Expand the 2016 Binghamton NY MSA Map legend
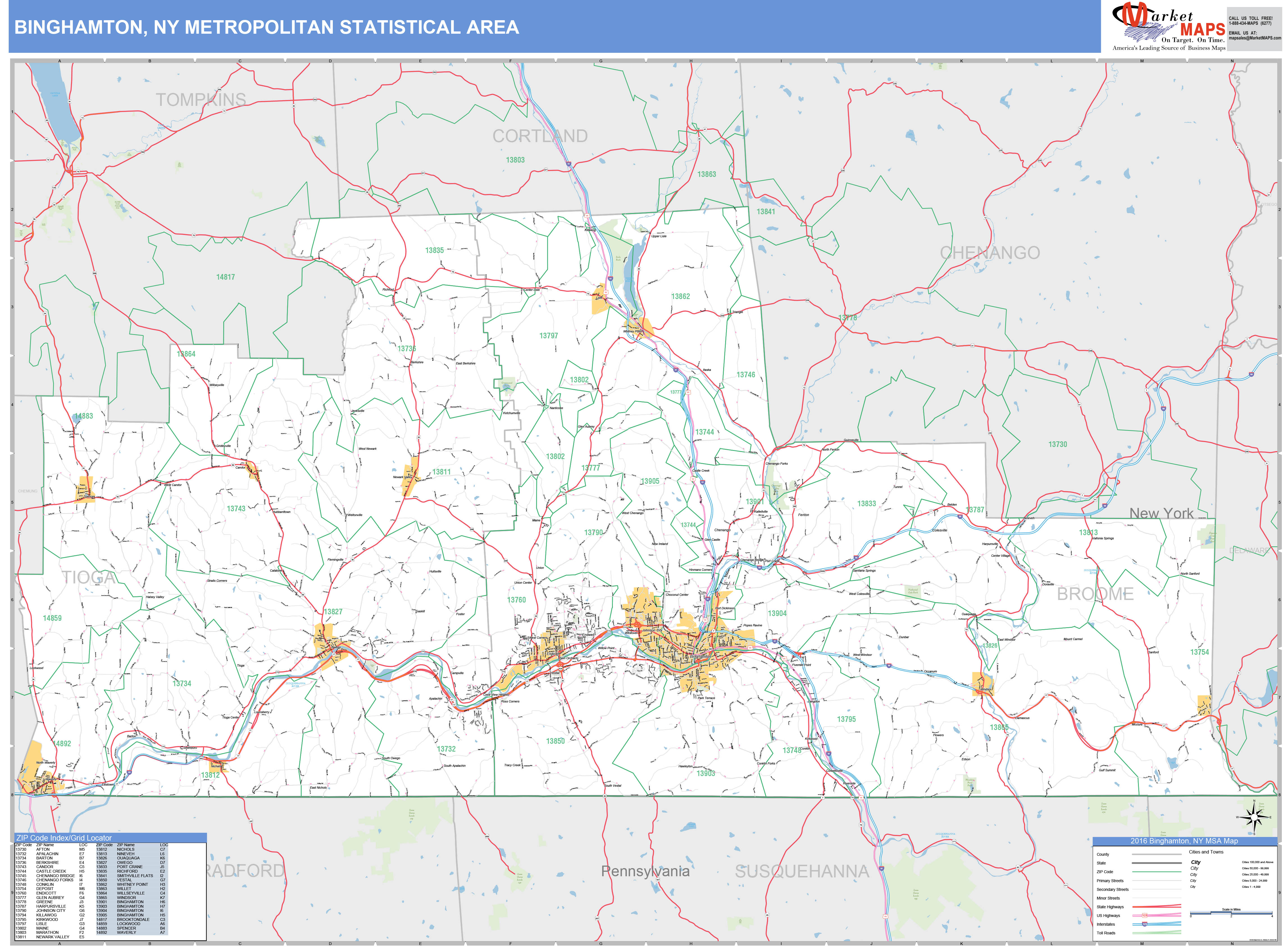The image size is (1288, 947). [x=1184, y=841]
